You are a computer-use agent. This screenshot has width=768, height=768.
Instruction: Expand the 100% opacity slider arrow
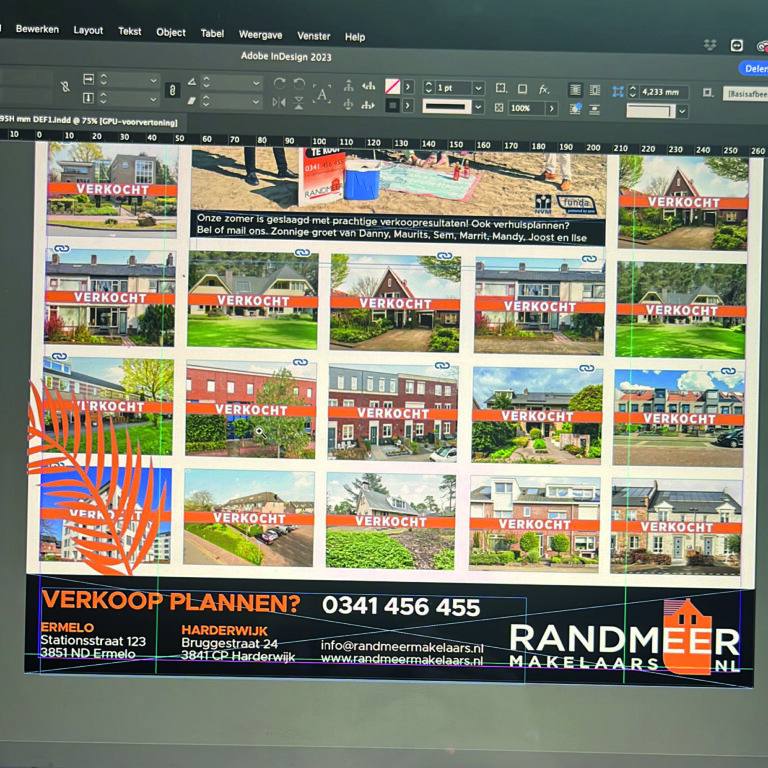click(x=552, y=109)
